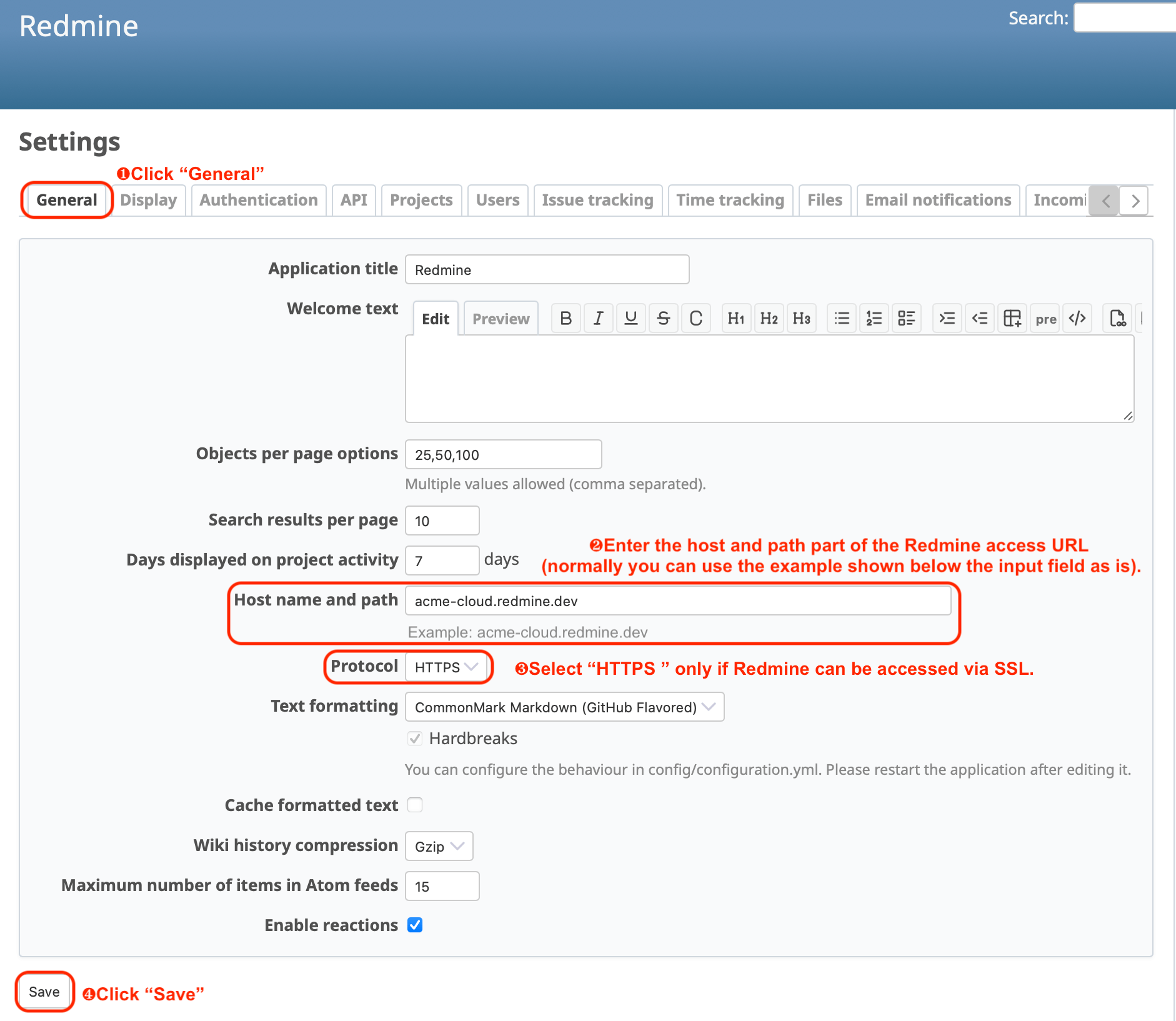The image size is (1176, 1021).
Task: Click the Welcome text editing area
Action: click(x=769, y=379)
